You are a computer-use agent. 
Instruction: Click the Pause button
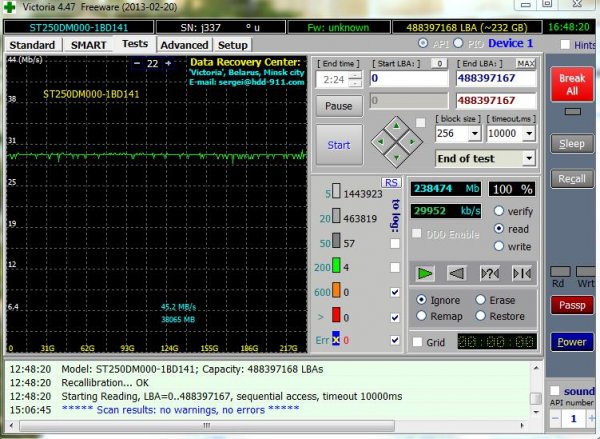(x=339, y=106)
